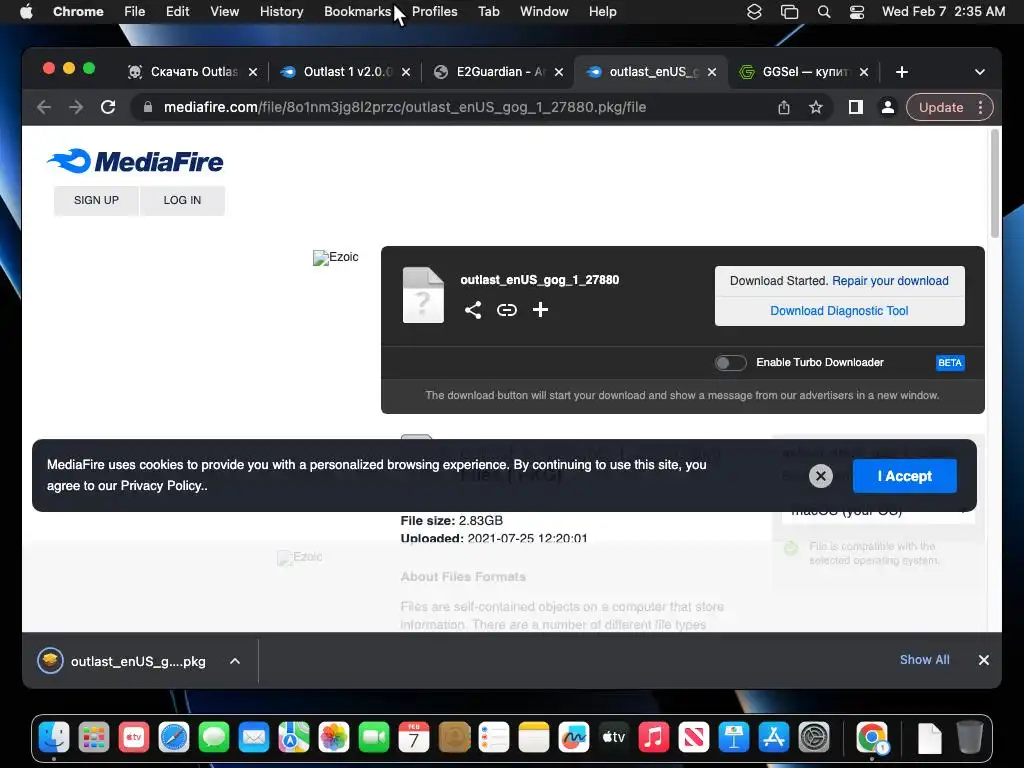The height and width of the screenshot is (768, 1024).
Task: Open Calendar from the dock
Action: point(414,738)
